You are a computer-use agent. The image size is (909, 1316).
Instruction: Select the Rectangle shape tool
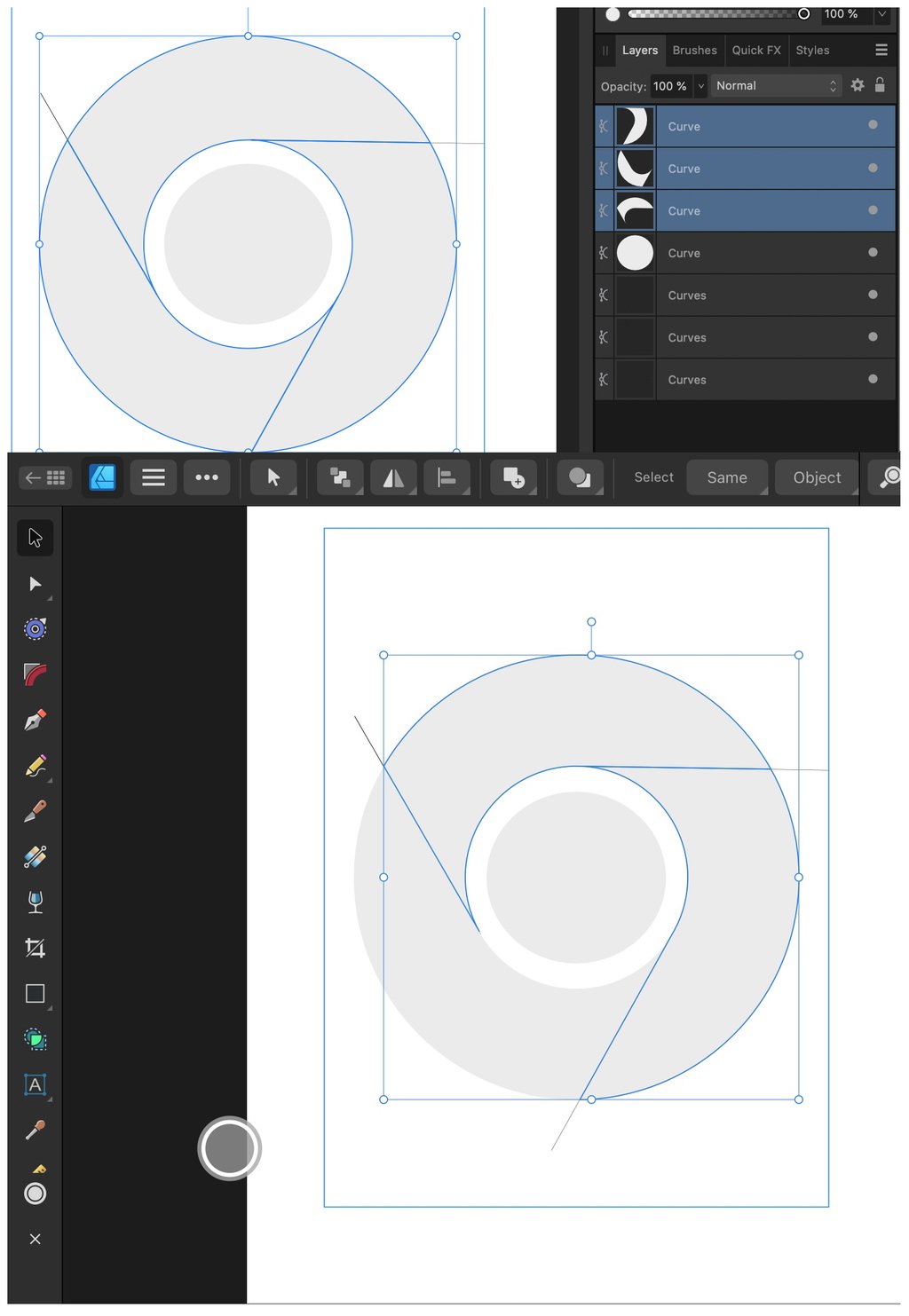[x=36, y=994]
